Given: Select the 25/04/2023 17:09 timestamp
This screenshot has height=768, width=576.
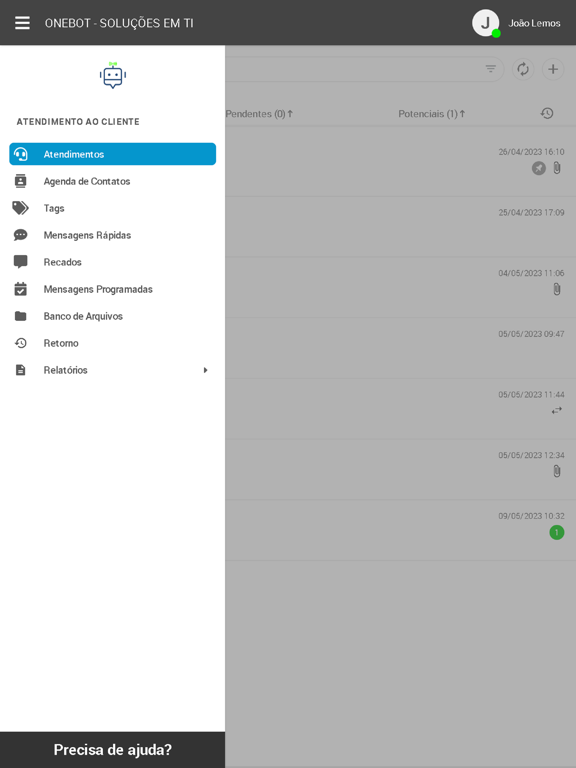Looking at the screenshot, I should point(531,213).
